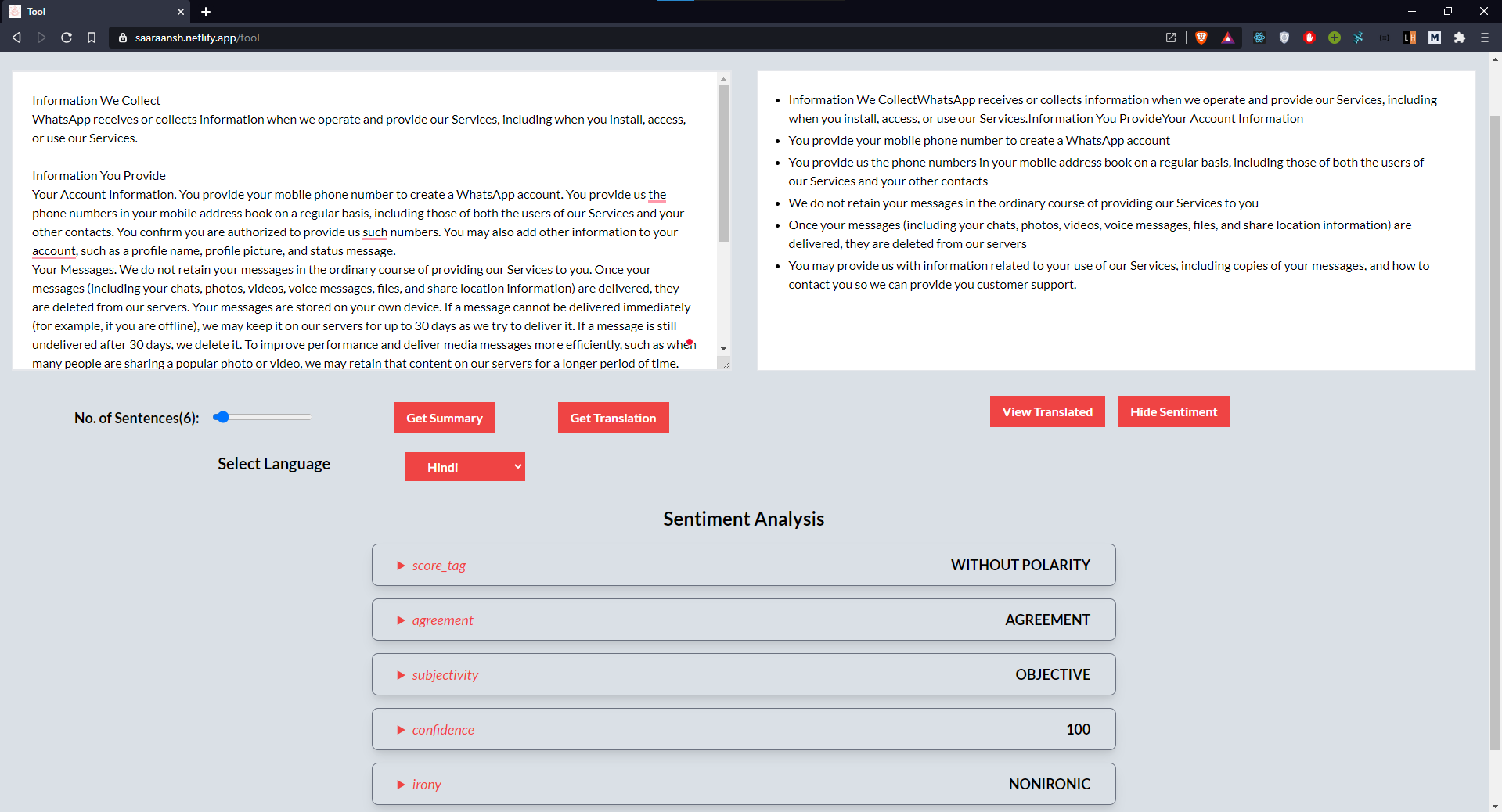Click the 'No. of Sentences(6):' label
This screenshot has width=1502, height=812.
click(137, 418)
